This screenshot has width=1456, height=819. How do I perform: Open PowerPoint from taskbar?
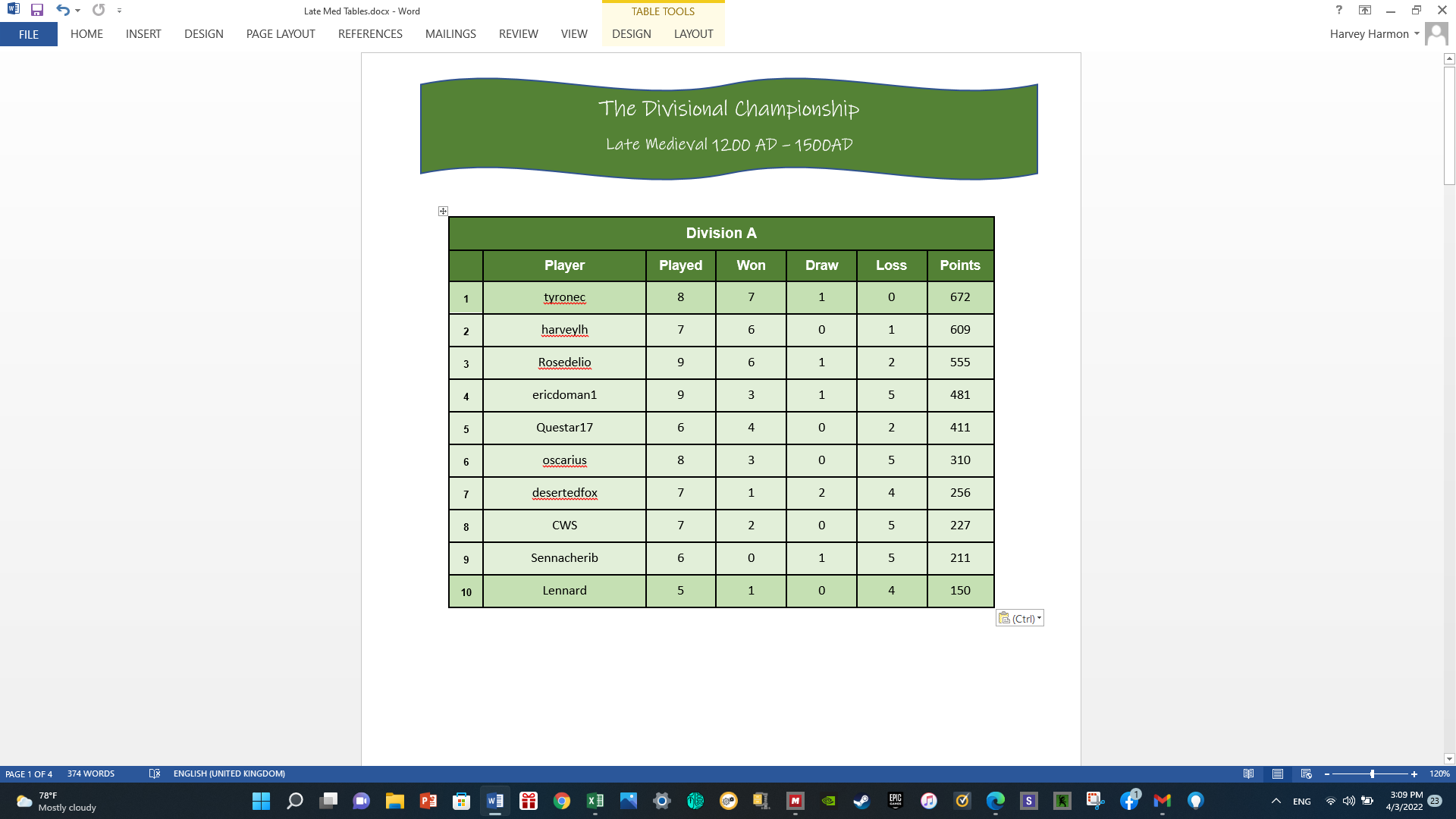point(428,801)
